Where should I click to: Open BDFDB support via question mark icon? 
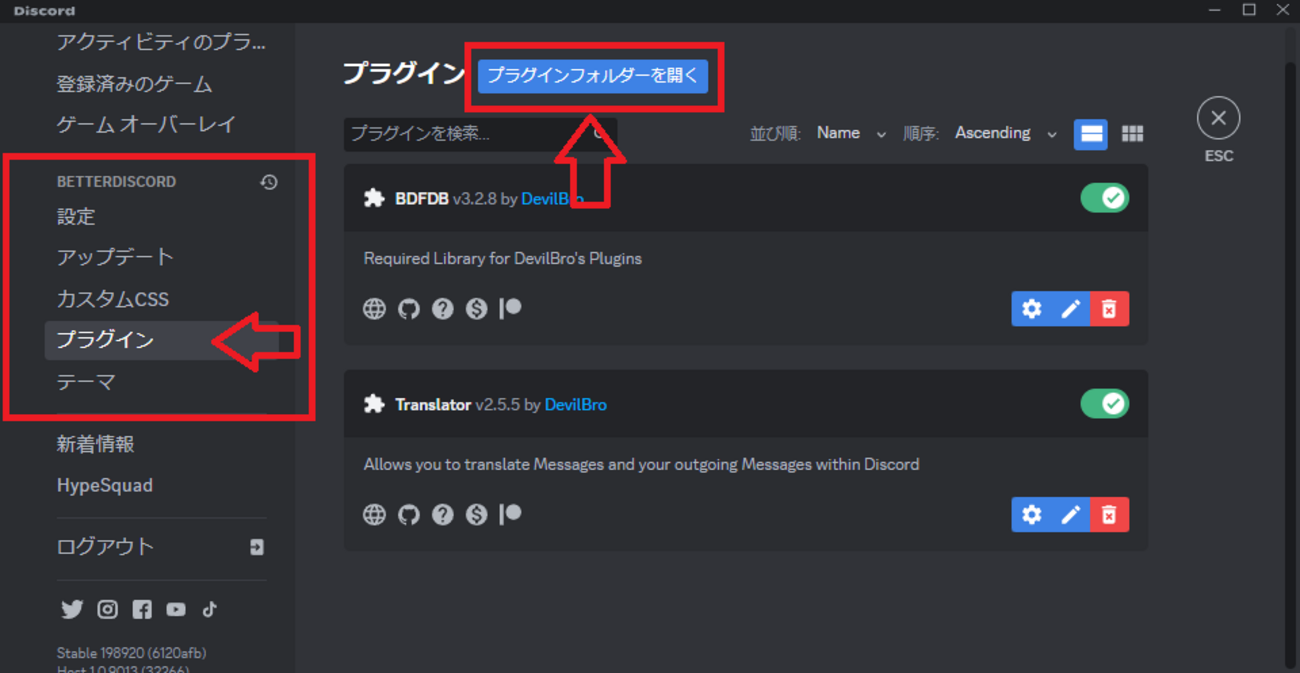click(442, 308)
